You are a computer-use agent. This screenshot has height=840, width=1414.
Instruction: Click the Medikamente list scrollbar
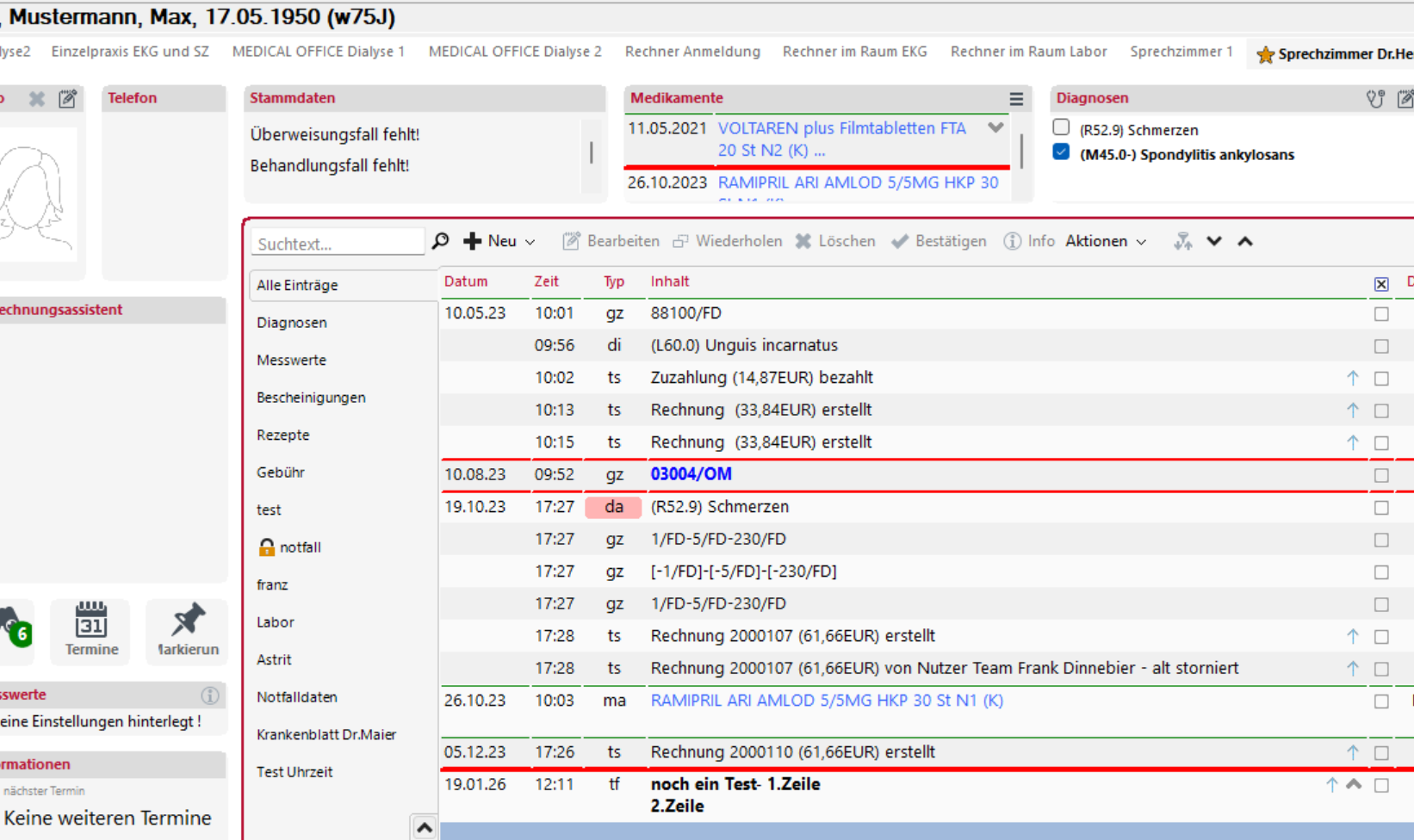point(1021,152)
